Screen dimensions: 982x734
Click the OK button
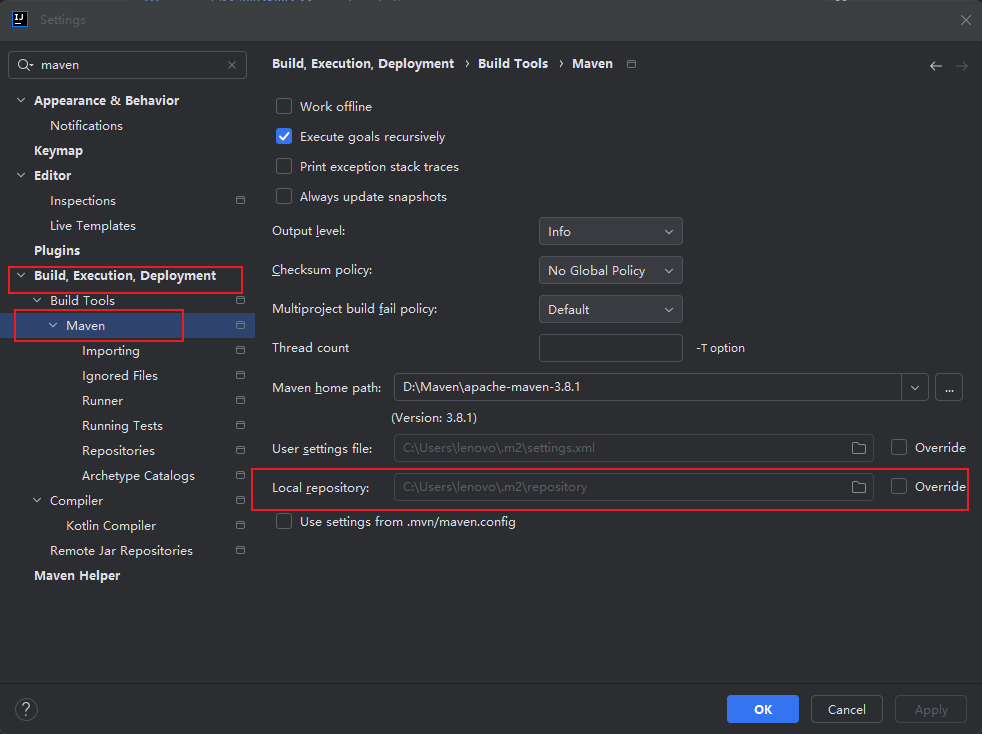pyautogui.click(x=763, y=710)
